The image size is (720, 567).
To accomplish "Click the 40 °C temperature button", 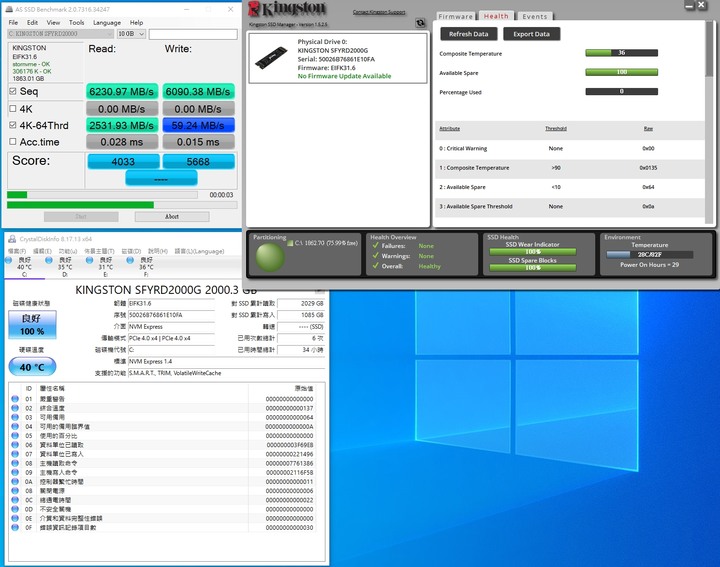I will pos(32,367).
